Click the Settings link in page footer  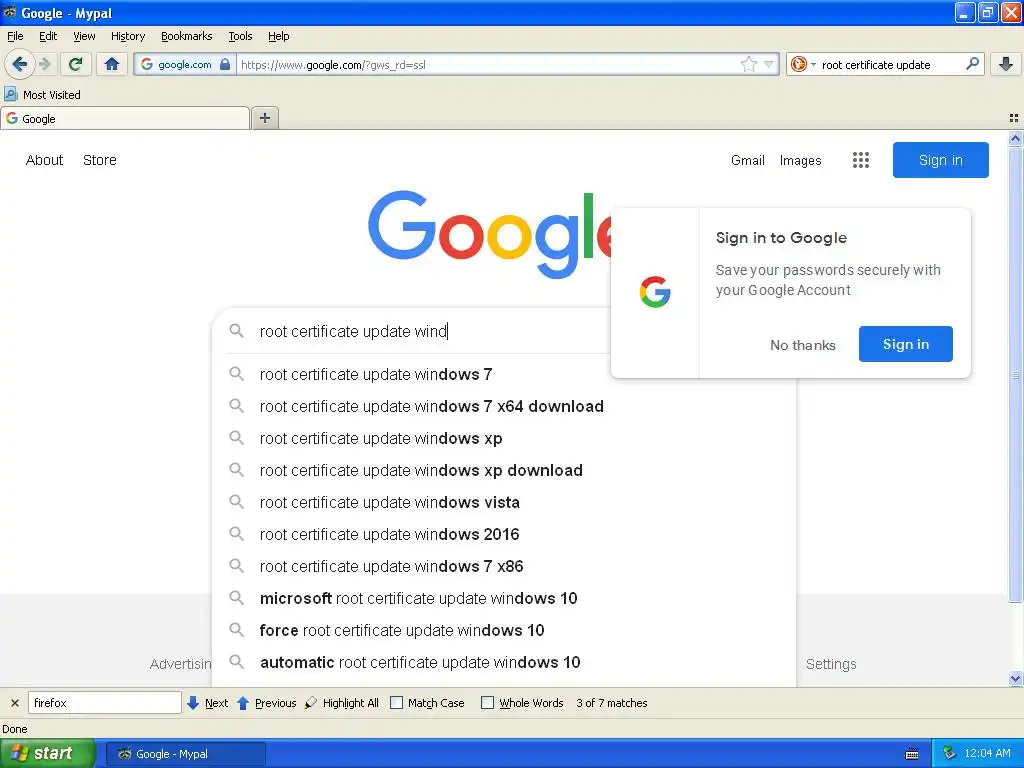(x=831, y=664)
